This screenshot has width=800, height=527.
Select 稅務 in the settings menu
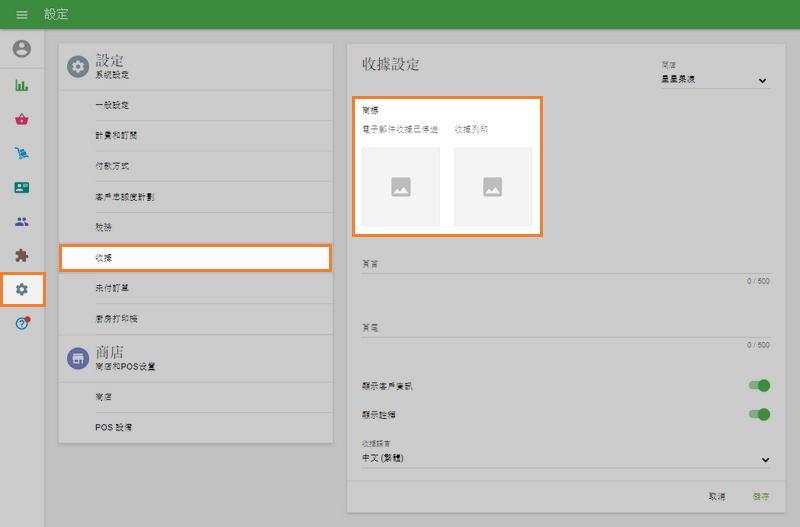(x=196, y=228)
